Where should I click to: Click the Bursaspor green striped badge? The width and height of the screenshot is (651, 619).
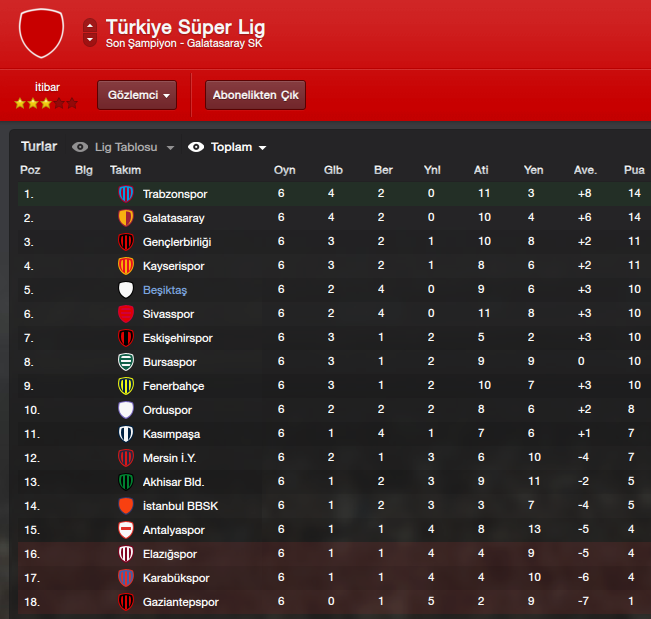coord(126,362)
